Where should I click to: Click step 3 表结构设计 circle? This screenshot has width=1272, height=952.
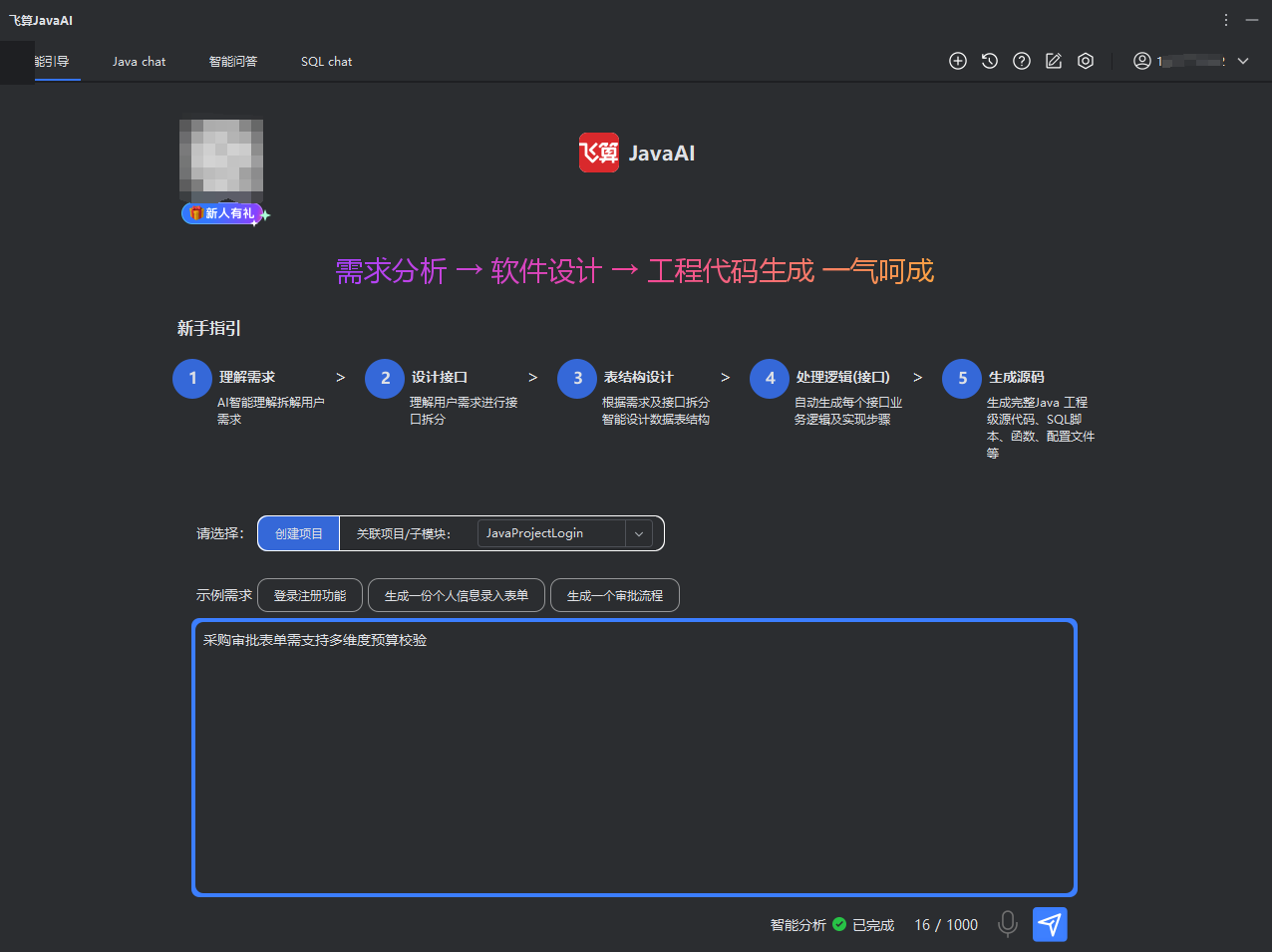click(x=577, y=378)
